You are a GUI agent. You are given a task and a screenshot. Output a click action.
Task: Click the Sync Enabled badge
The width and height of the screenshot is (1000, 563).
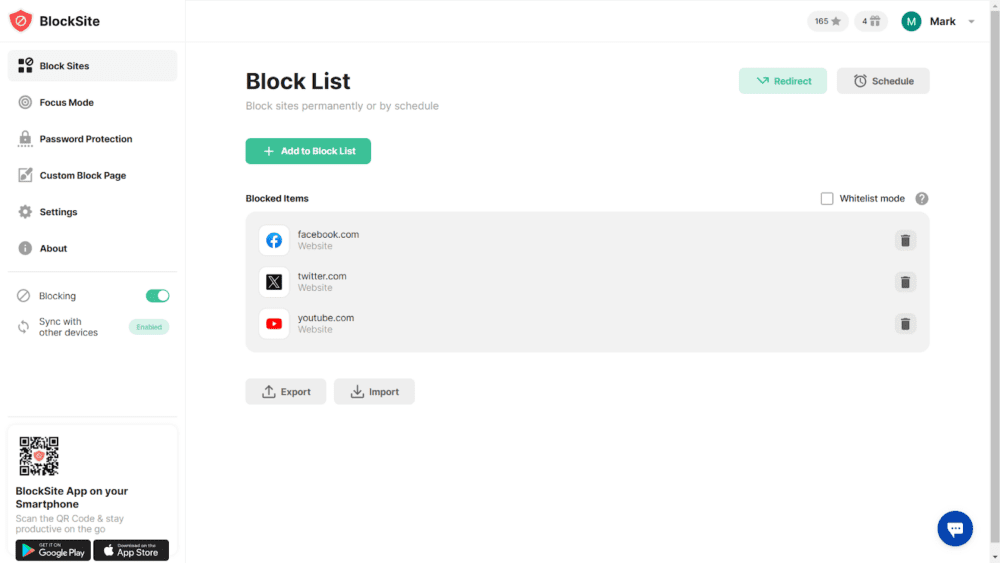(x=149, y=327)
